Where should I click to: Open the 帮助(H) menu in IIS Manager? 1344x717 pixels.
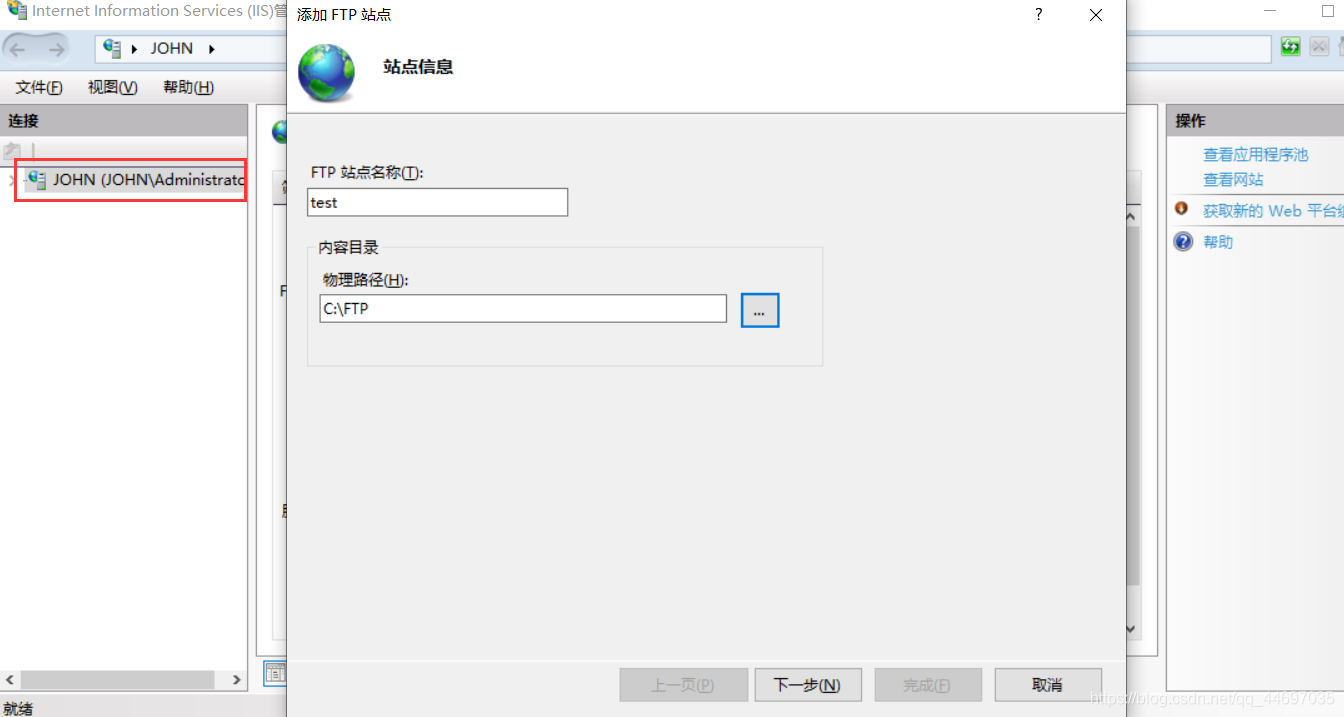point(188,87)
